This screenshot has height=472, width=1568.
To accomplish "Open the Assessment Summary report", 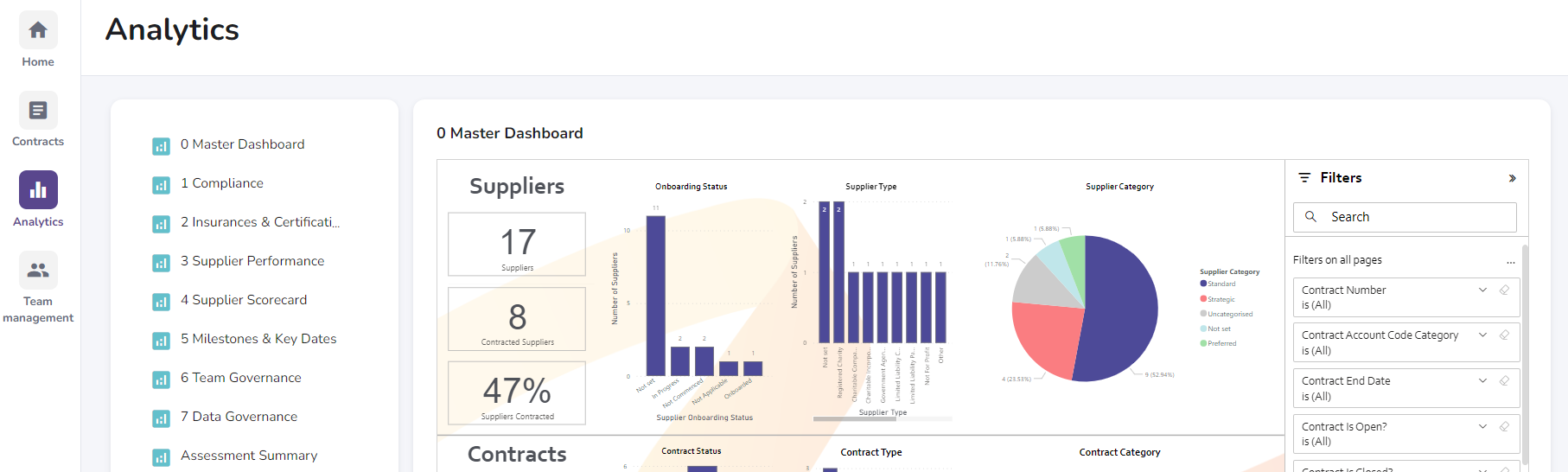I will tap(249, 456).
